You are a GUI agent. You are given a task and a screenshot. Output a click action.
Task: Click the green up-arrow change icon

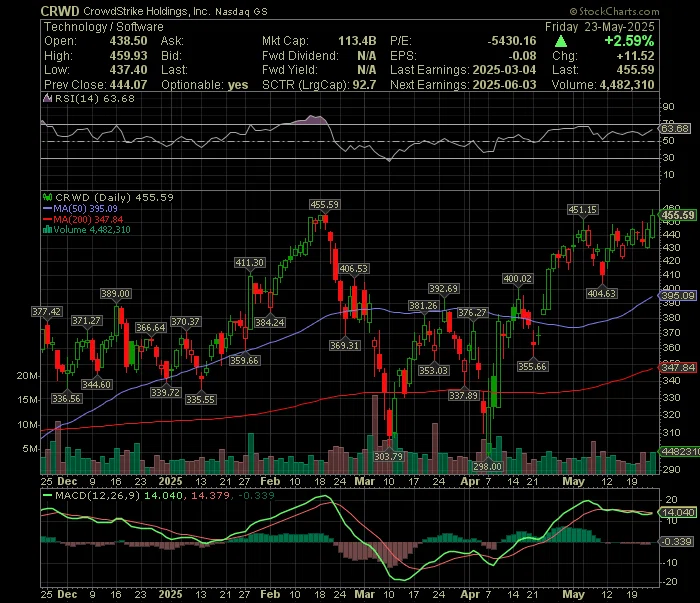click(561, 42)
